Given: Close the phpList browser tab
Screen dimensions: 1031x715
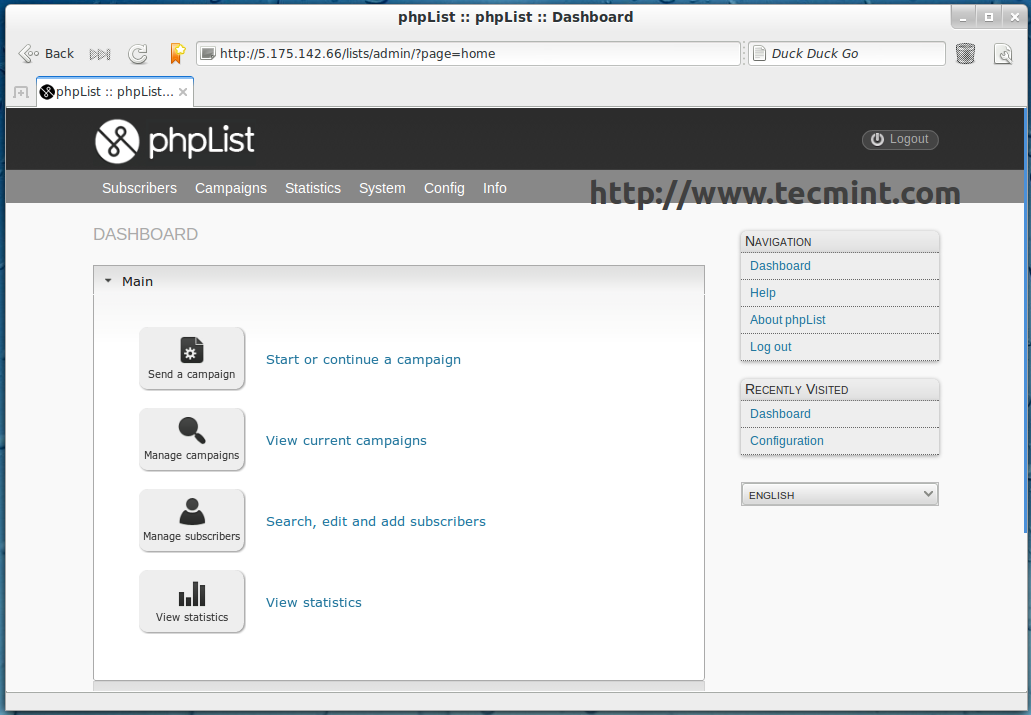Looking at the screenshot, I should tap(183, 92).
